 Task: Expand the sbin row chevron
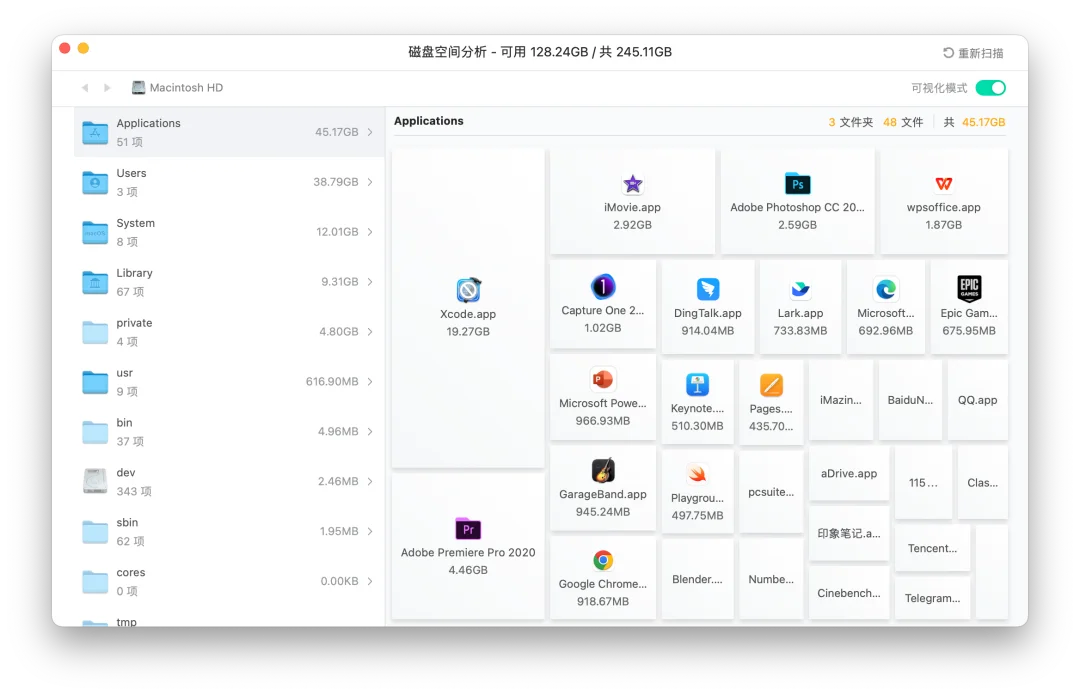(370, 531)
